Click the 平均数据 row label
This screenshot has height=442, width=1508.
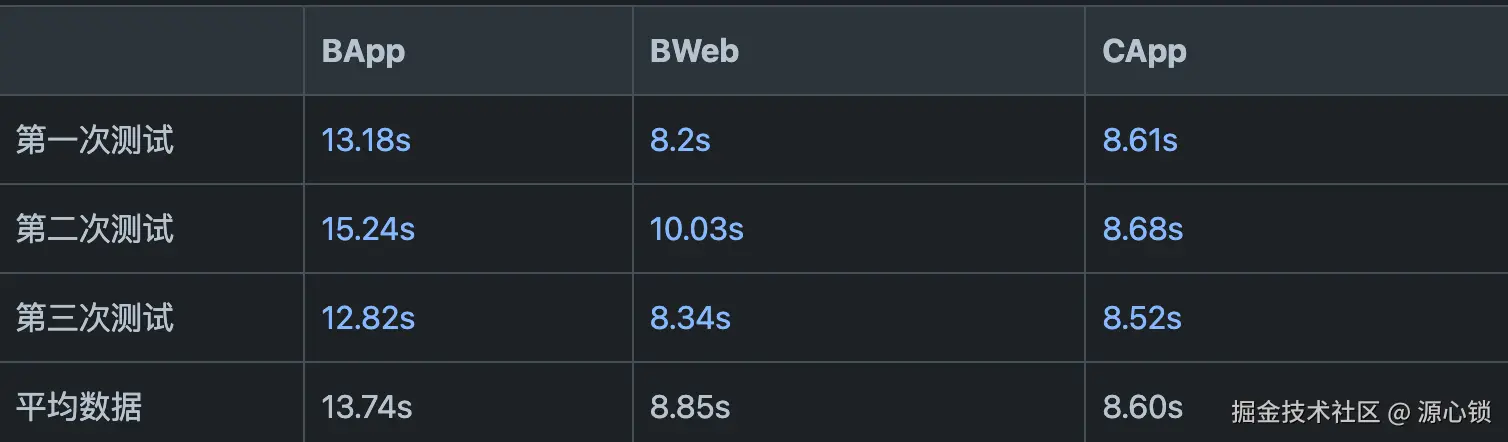click(x=79, y=407)
